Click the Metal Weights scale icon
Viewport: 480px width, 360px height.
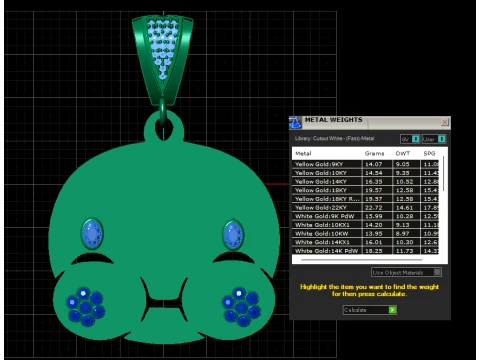click(x=295, y=122)
